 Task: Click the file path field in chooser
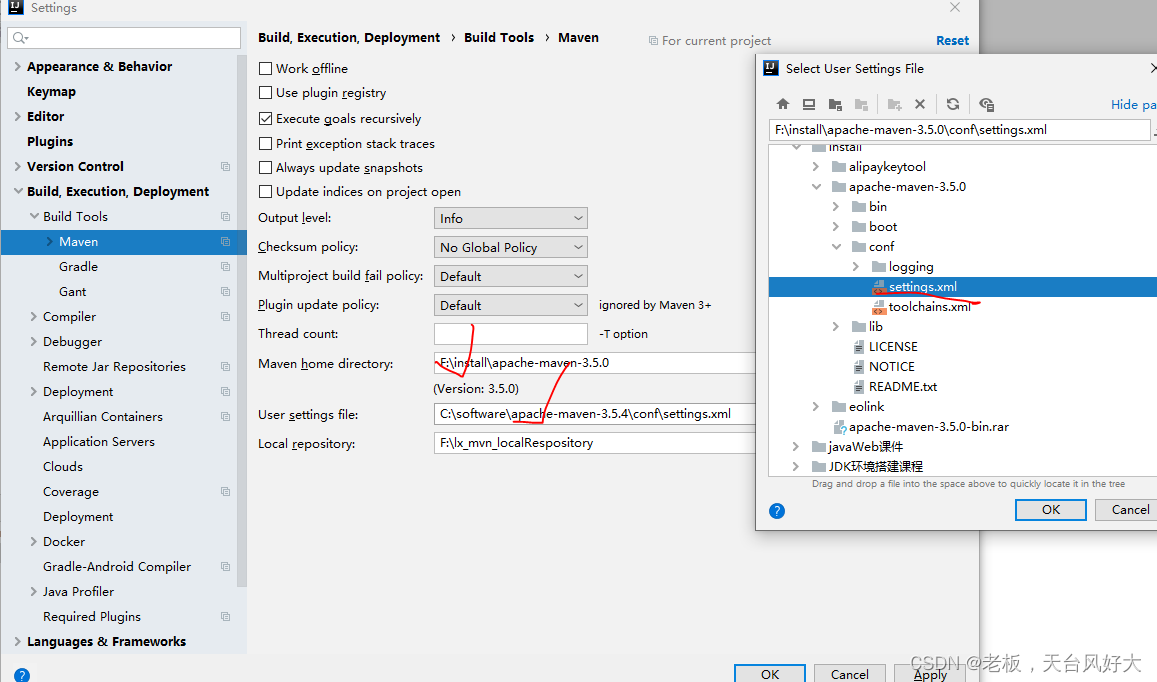(x=959, y=130)
